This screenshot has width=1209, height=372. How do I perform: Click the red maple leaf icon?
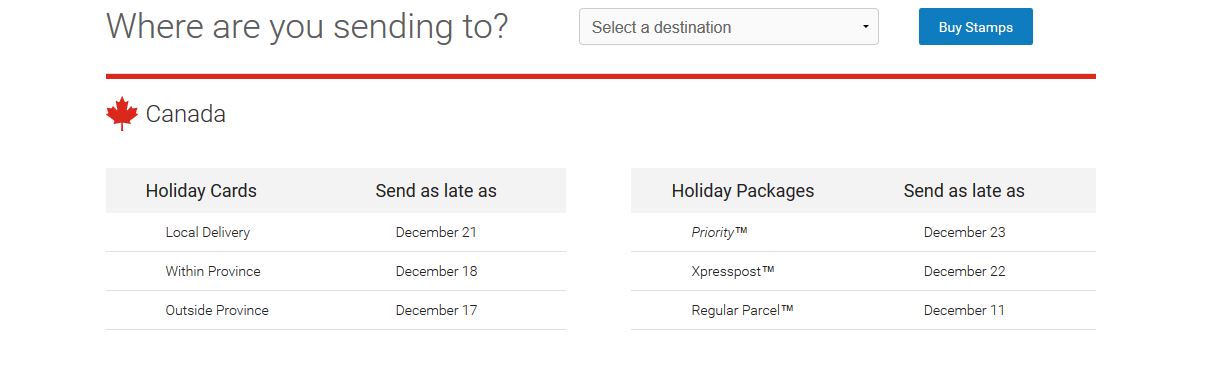click(122, 114)
